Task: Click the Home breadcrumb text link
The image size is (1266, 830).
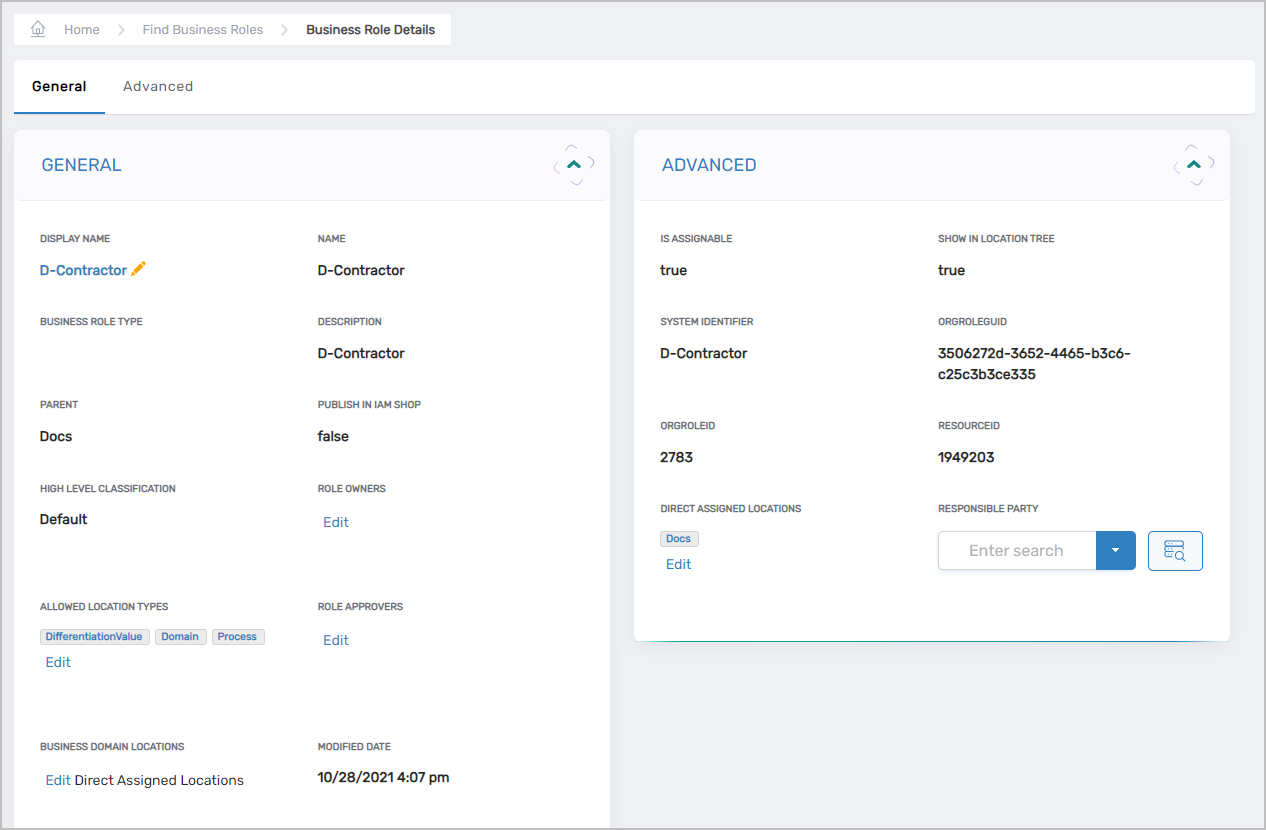Action: pyautogui.click(x=82, y=30)
